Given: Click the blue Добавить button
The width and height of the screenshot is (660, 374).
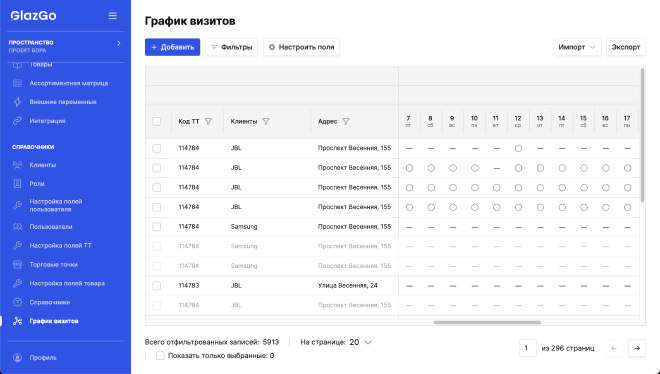Looking at the screenshot, I should 173,47.
